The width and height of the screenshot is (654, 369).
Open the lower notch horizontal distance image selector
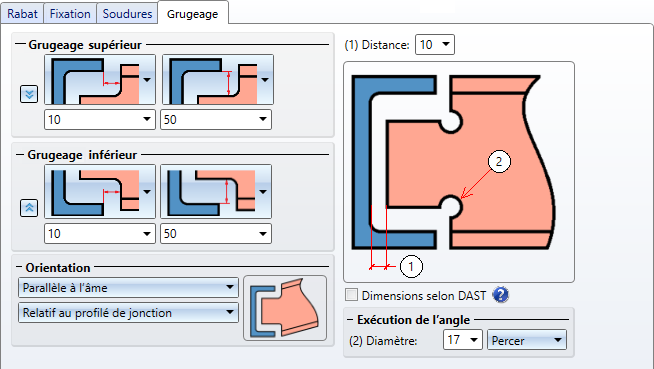(x=100, y=191)
